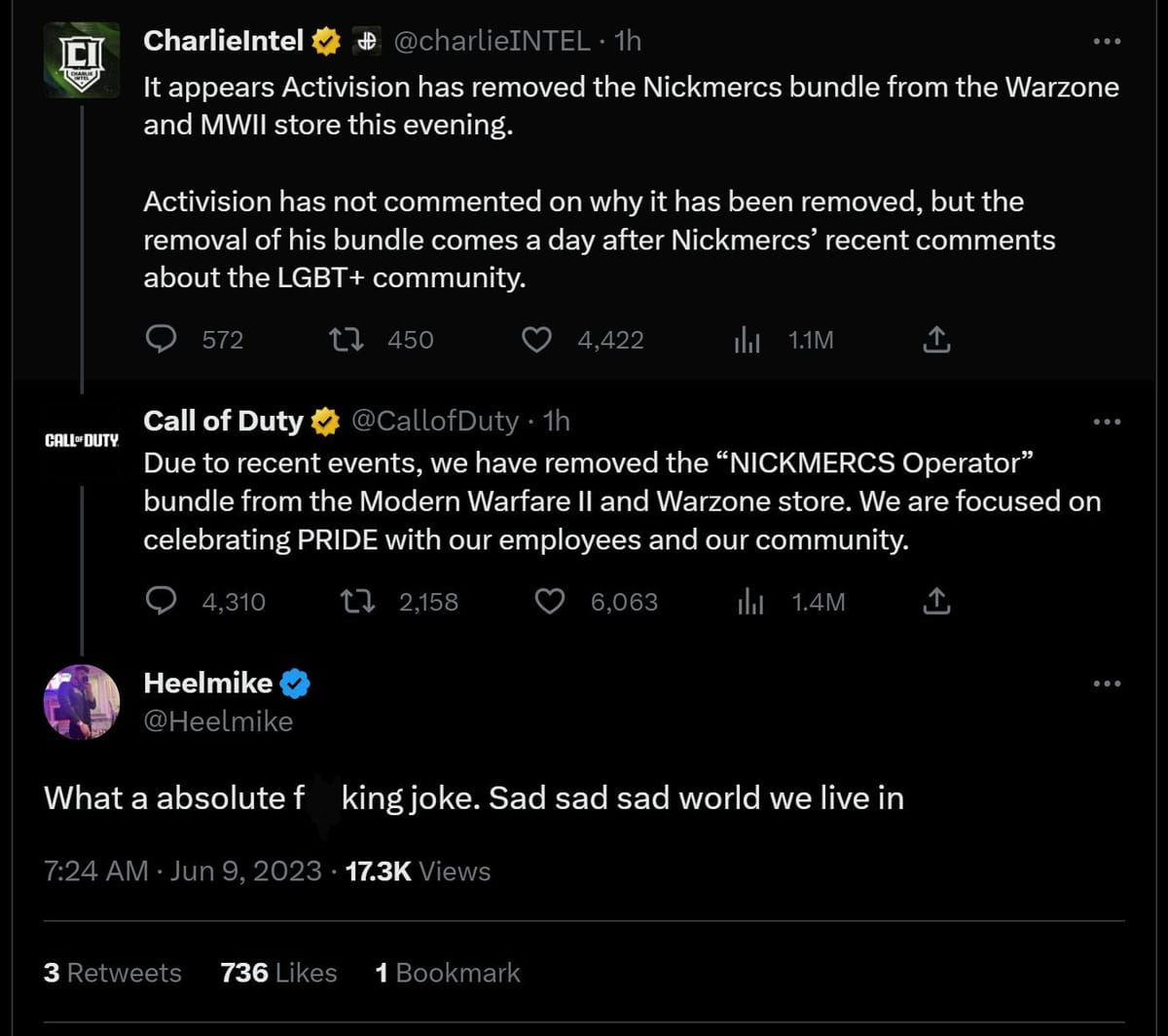The width and height of the screenshot is (1168, 1036).
Task: Click the CharlieIntel affiliate square badge
Action: [366, 41]
